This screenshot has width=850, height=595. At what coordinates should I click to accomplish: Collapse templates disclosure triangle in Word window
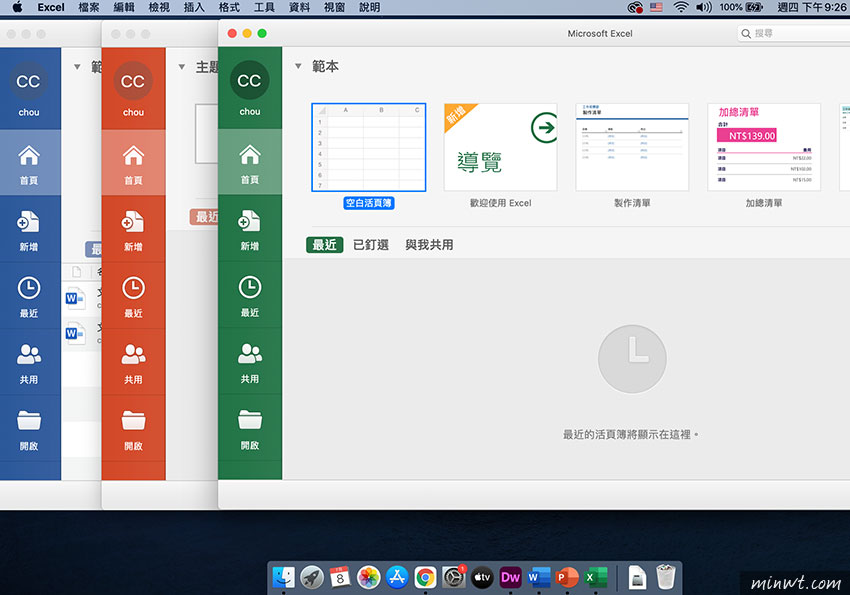click(77, 67)
